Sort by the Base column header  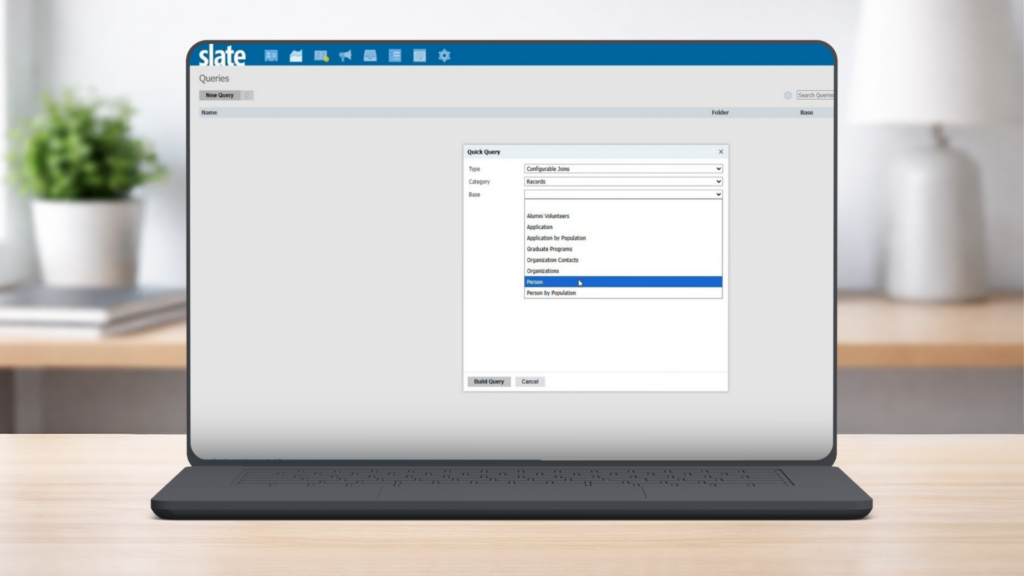[807, 112]
